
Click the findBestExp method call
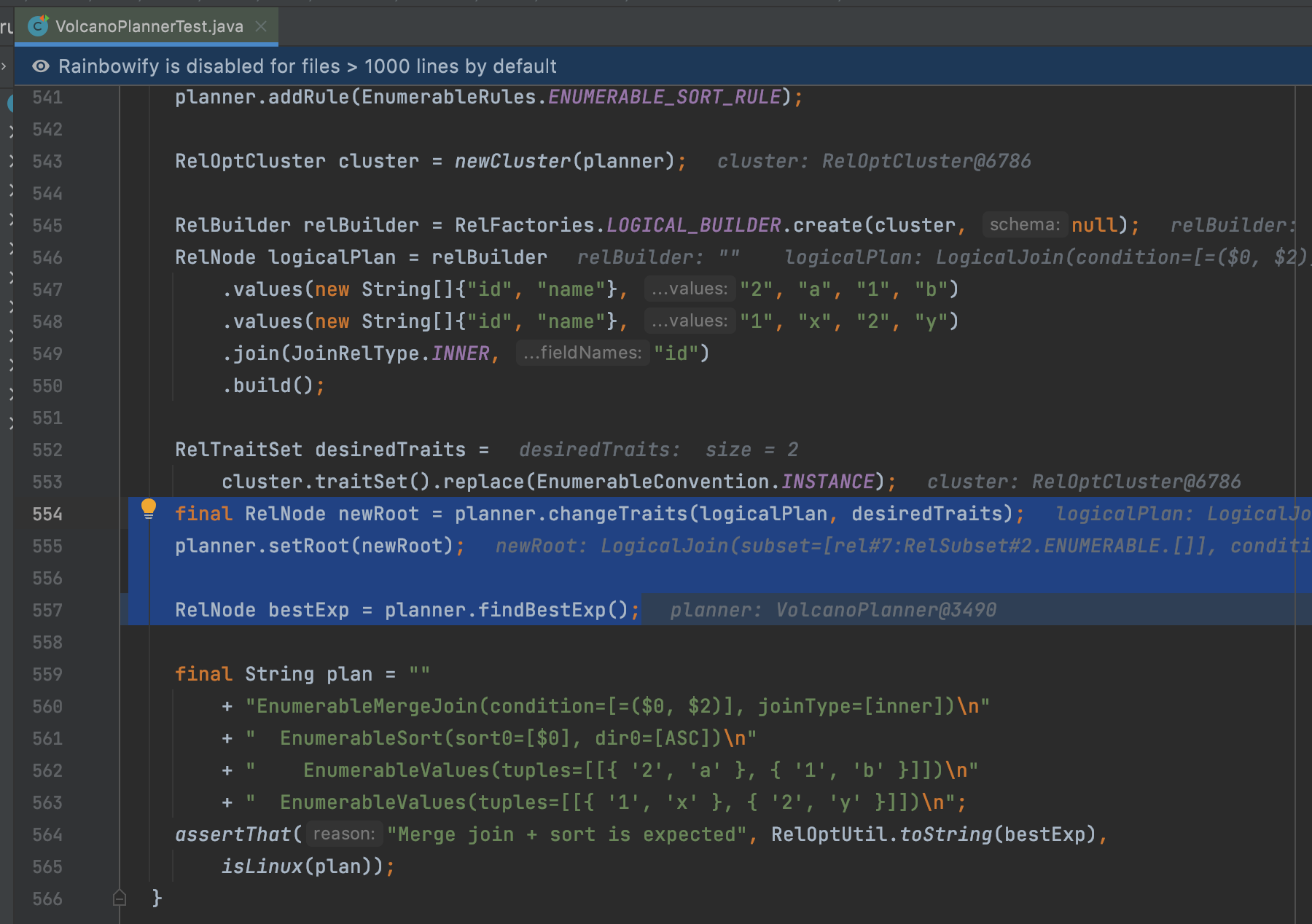point(542,610)
